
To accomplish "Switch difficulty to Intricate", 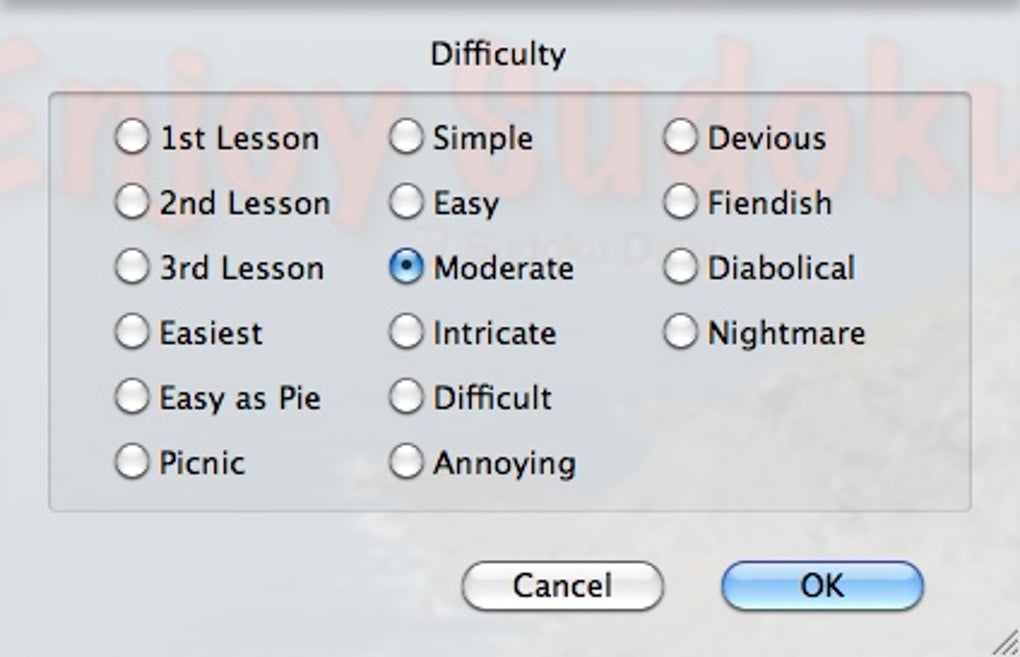I will point(406,333).
